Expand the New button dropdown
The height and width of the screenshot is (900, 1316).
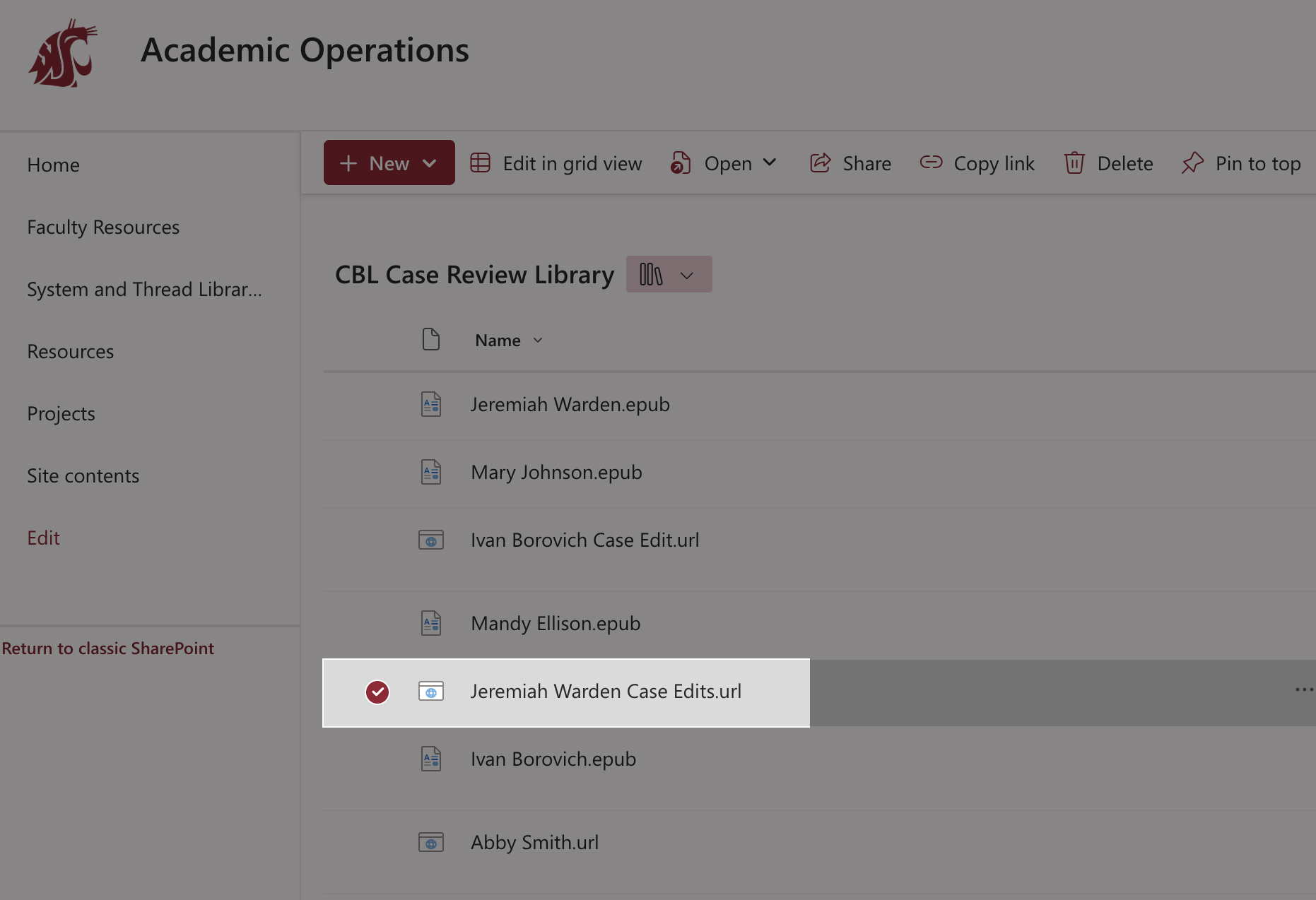coord(429,163)
